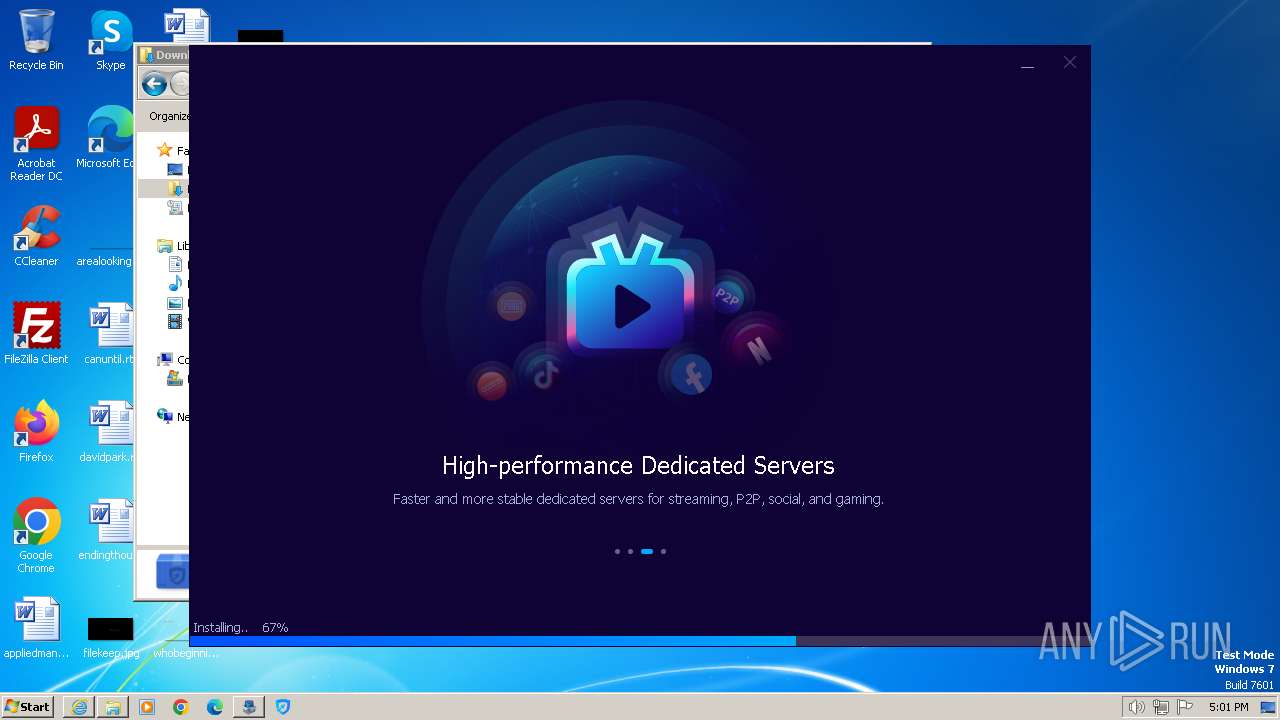Click the High-performance Dedicated Servers heading
Viewport: 1280px width, 720px height.
tap(638, 466)
